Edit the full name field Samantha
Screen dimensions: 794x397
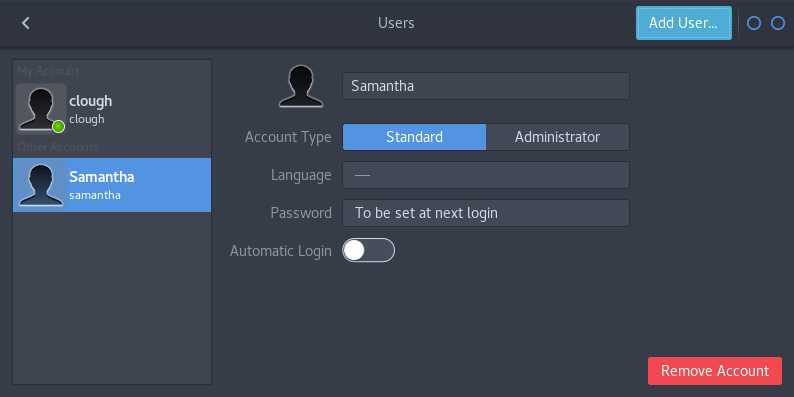pyautogui.click(x=486, y=86)
